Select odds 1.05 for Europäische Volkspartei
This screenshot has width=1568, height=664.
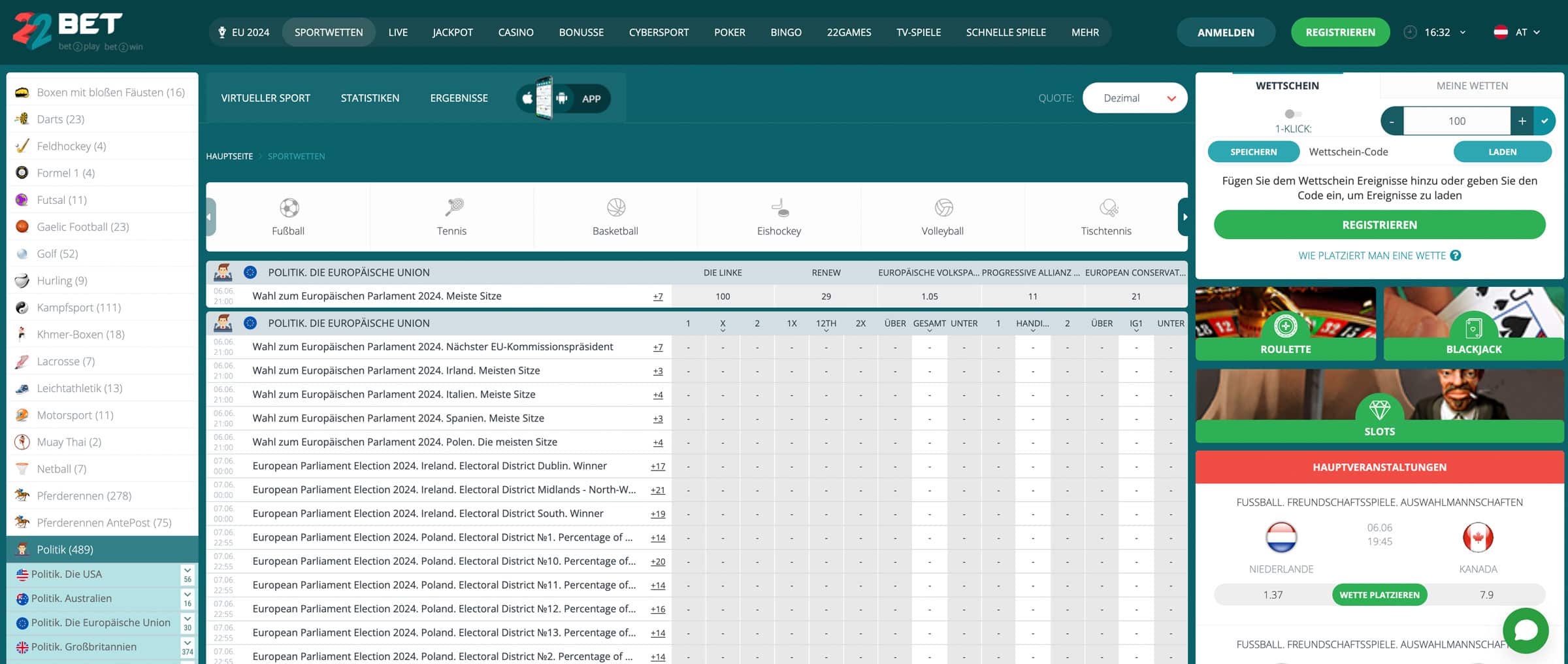929,297
